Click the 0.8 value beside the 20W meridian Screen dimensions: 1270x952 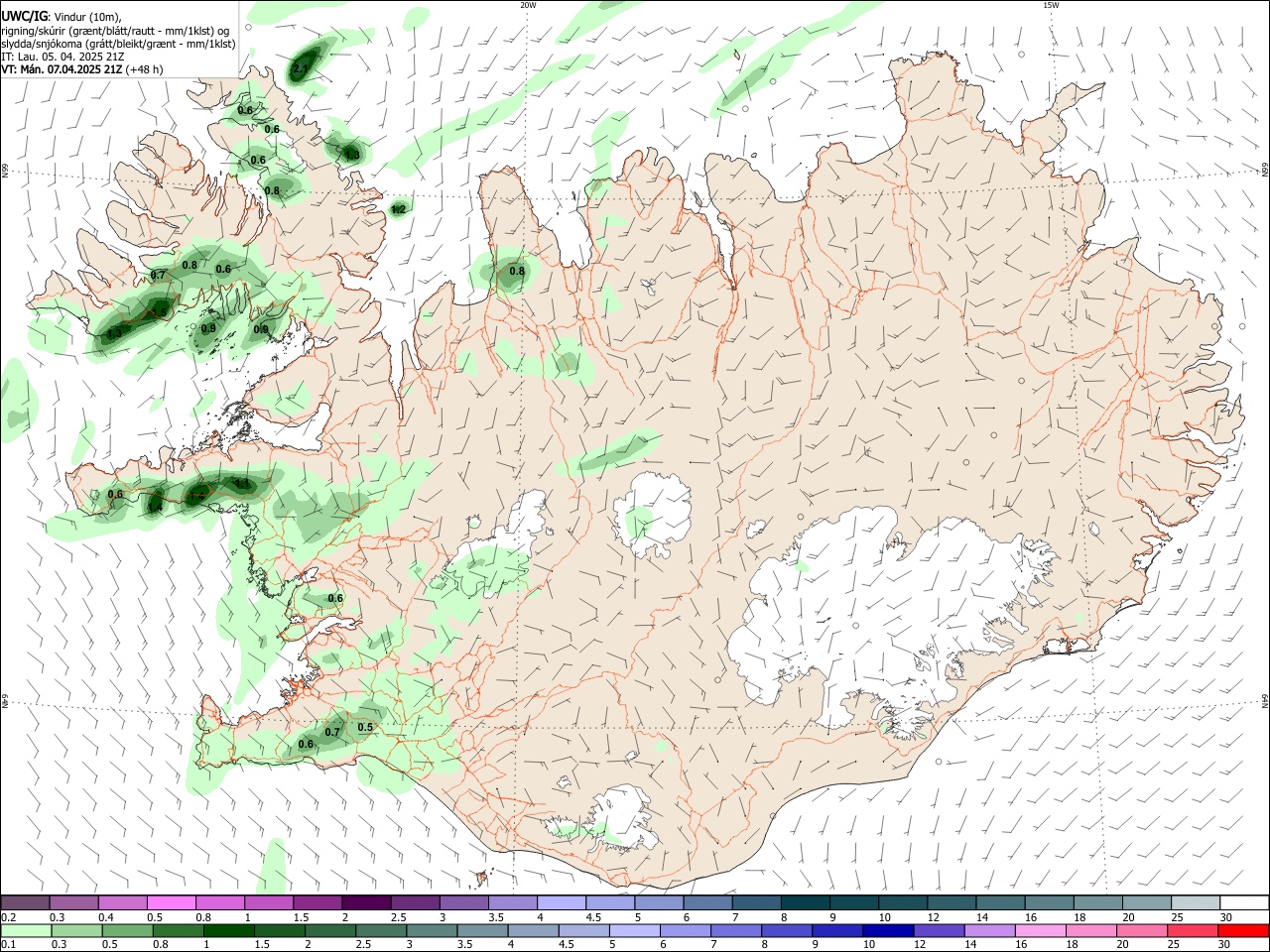[517, 271]
